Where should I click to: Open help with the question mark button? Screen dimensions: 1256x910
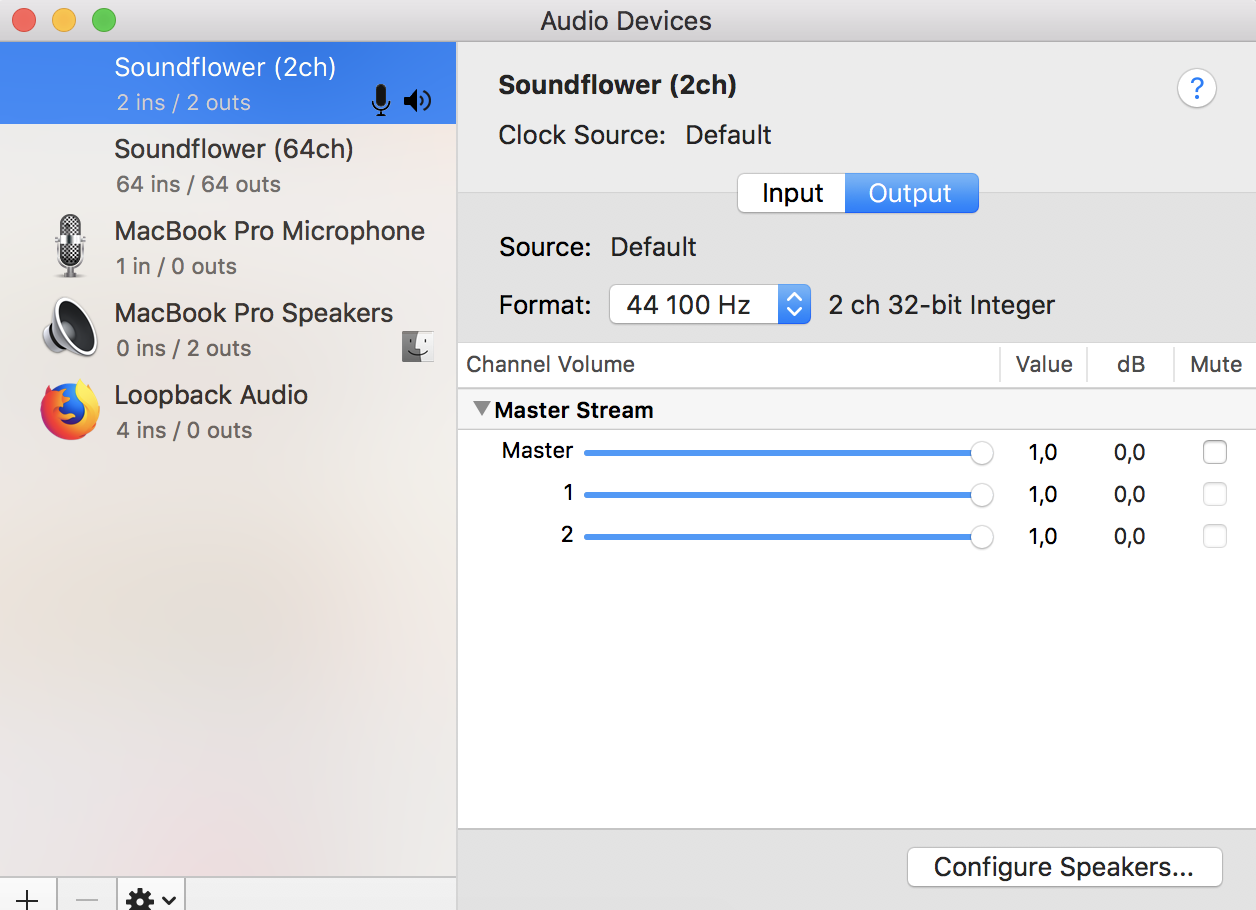pyautogui.click(x=1196, y=89)
